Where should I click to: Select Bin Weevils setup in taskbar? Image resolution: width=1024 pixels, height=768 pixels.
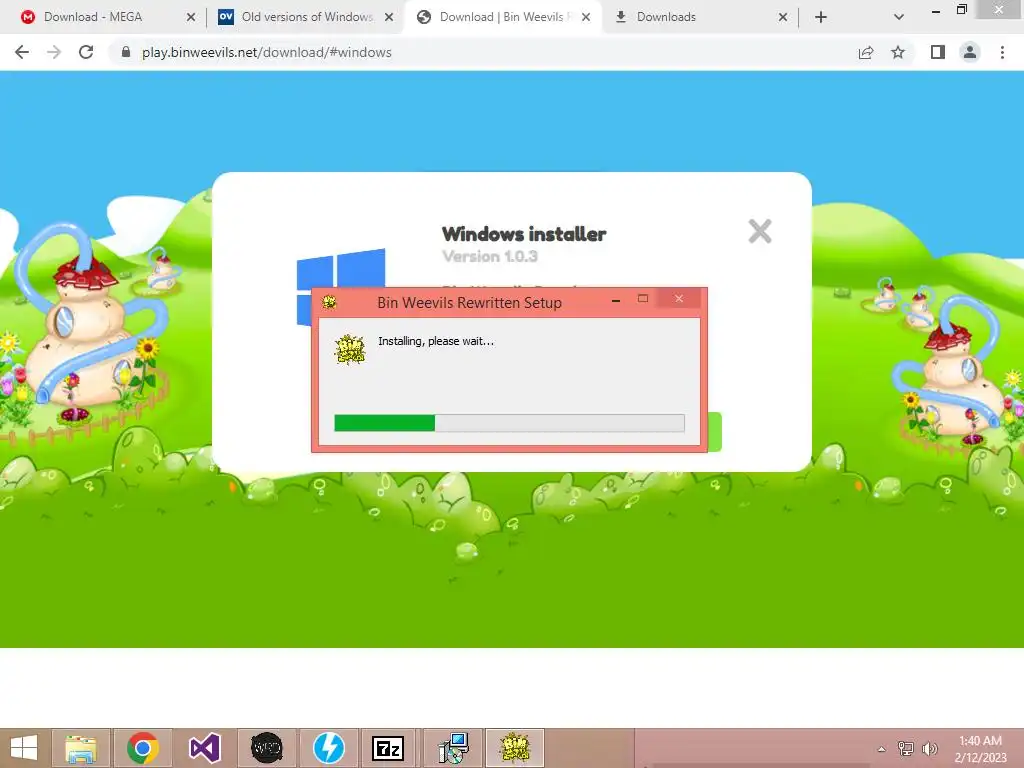pyautogui.click(x=515, y=748)
